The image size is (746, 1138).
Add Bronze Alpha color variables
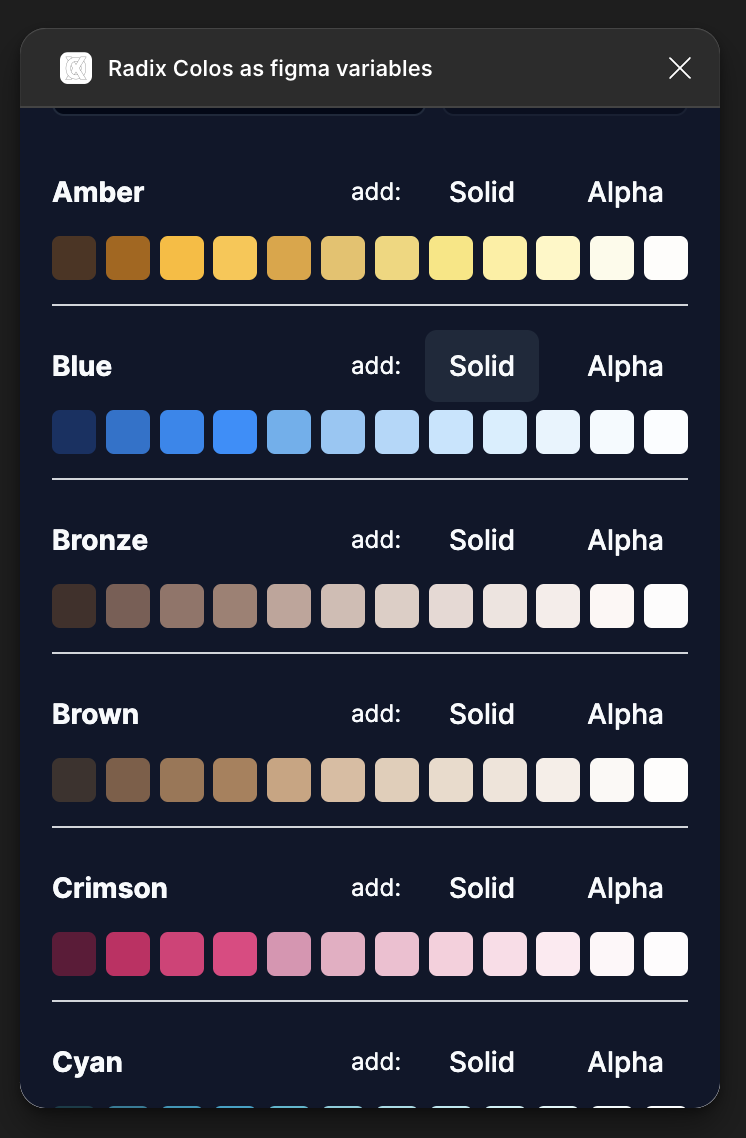(x=625, y=540)
